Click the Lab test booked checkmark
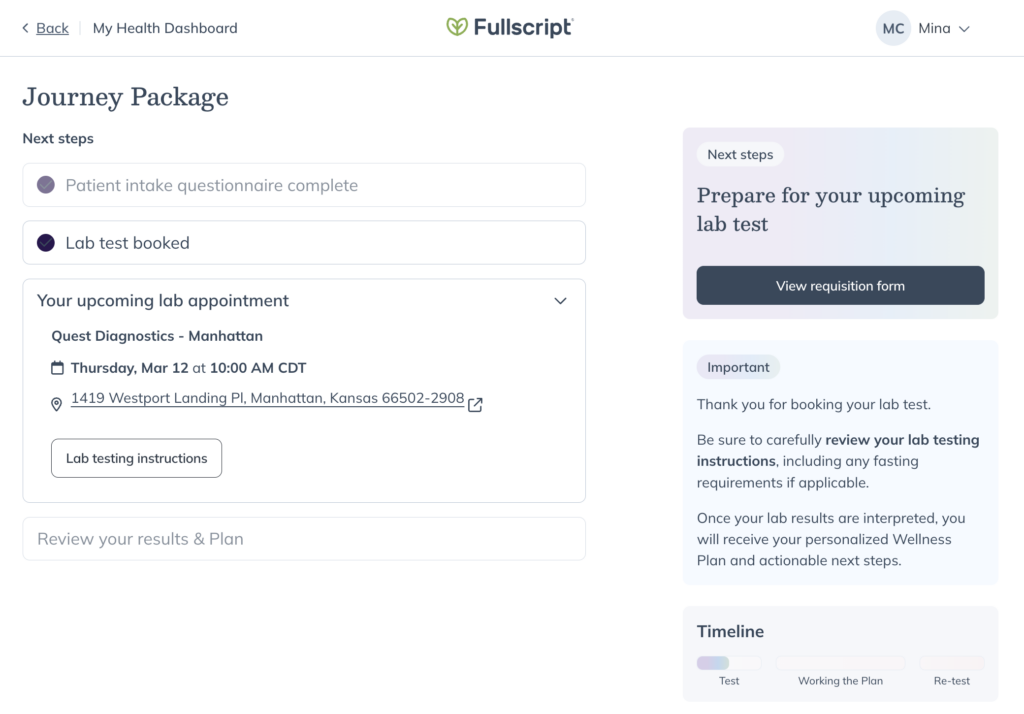The height and width of the screenshot is (714, 1024). [46, 243]
